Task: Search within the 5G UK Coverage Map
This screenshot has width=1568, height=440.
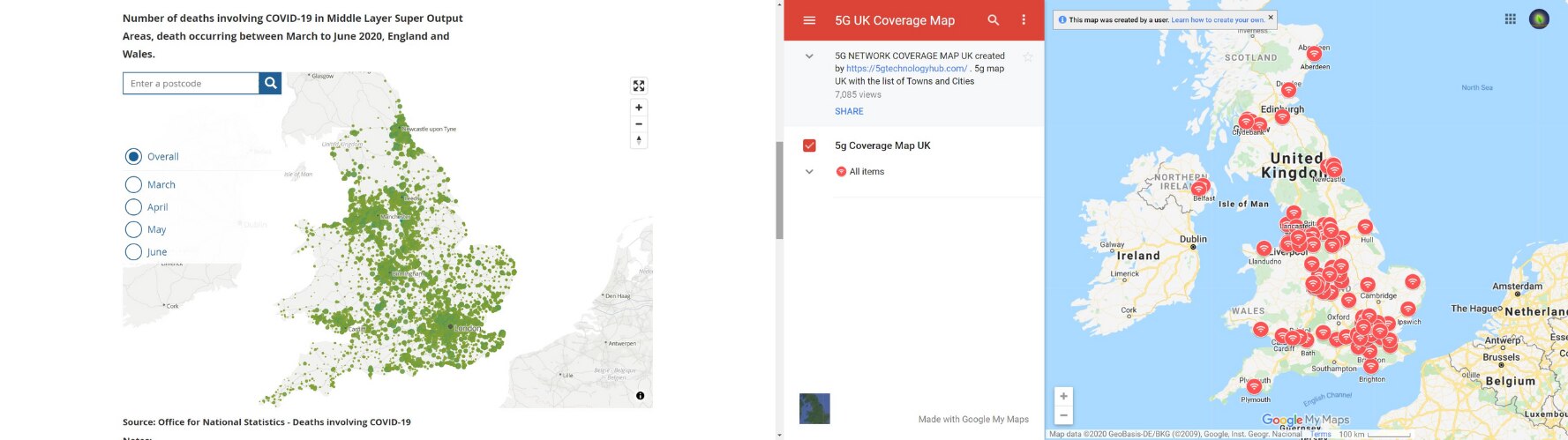Action: coord(994,20)
